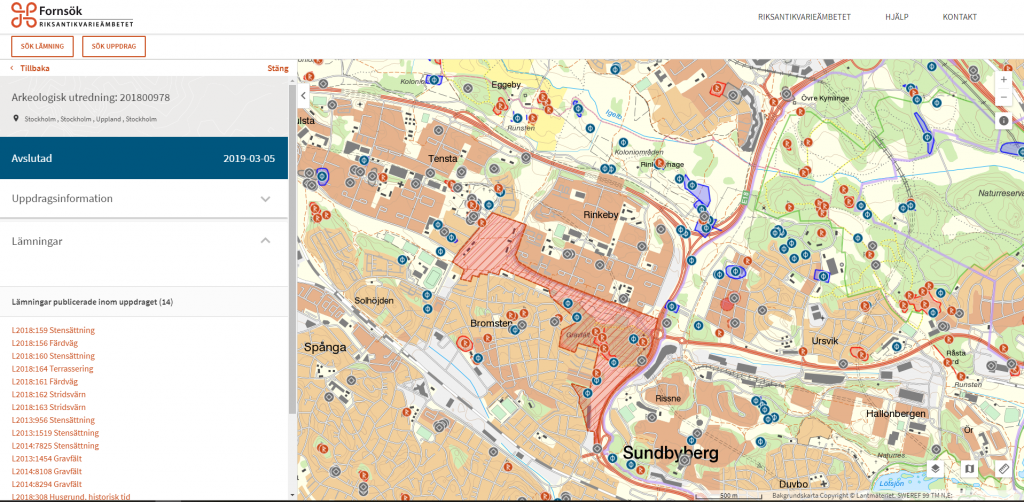This screenshot has height=502, width=1024.
Task: Open L2018:159 Stensättning entry
Action: (53, 330)
